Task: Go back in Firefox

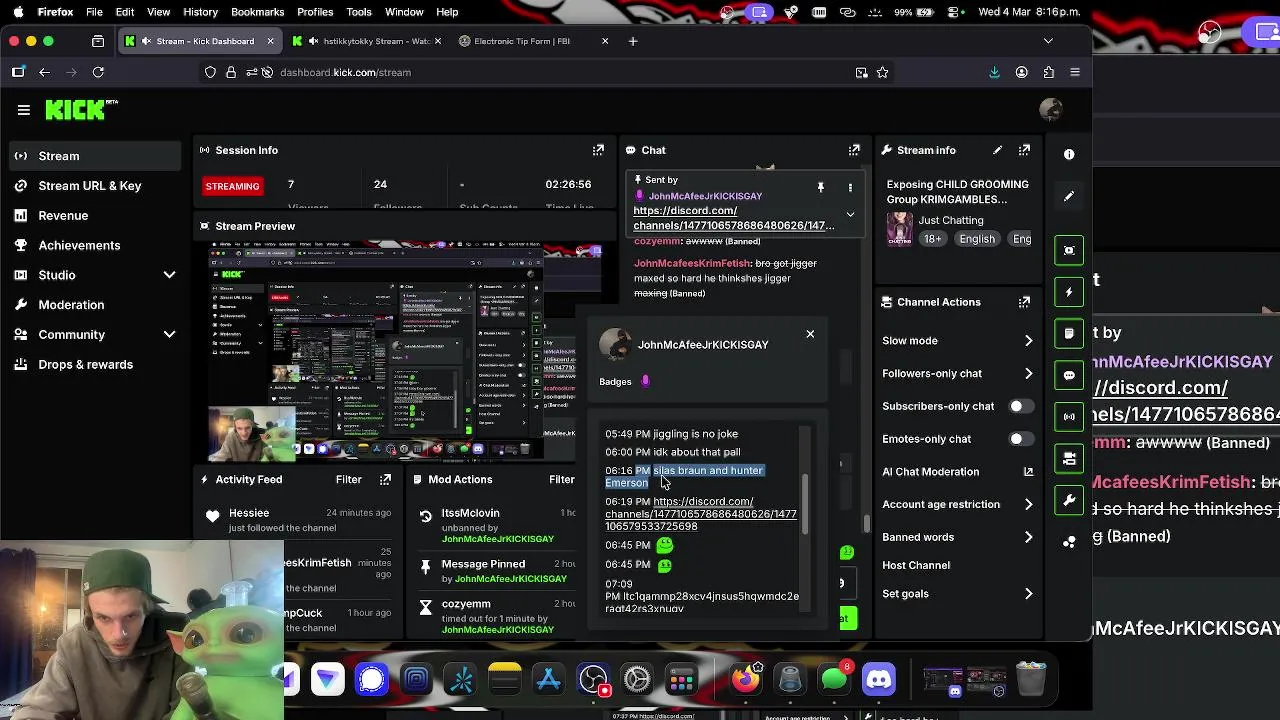Action: tap(44, 72)
